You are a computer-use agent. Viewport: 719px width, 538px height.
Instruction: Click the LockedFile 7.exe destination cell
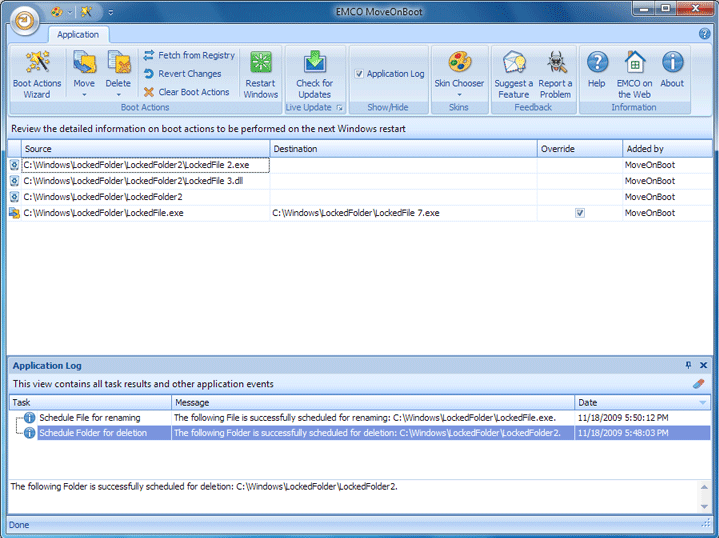(x=404, y=213)
